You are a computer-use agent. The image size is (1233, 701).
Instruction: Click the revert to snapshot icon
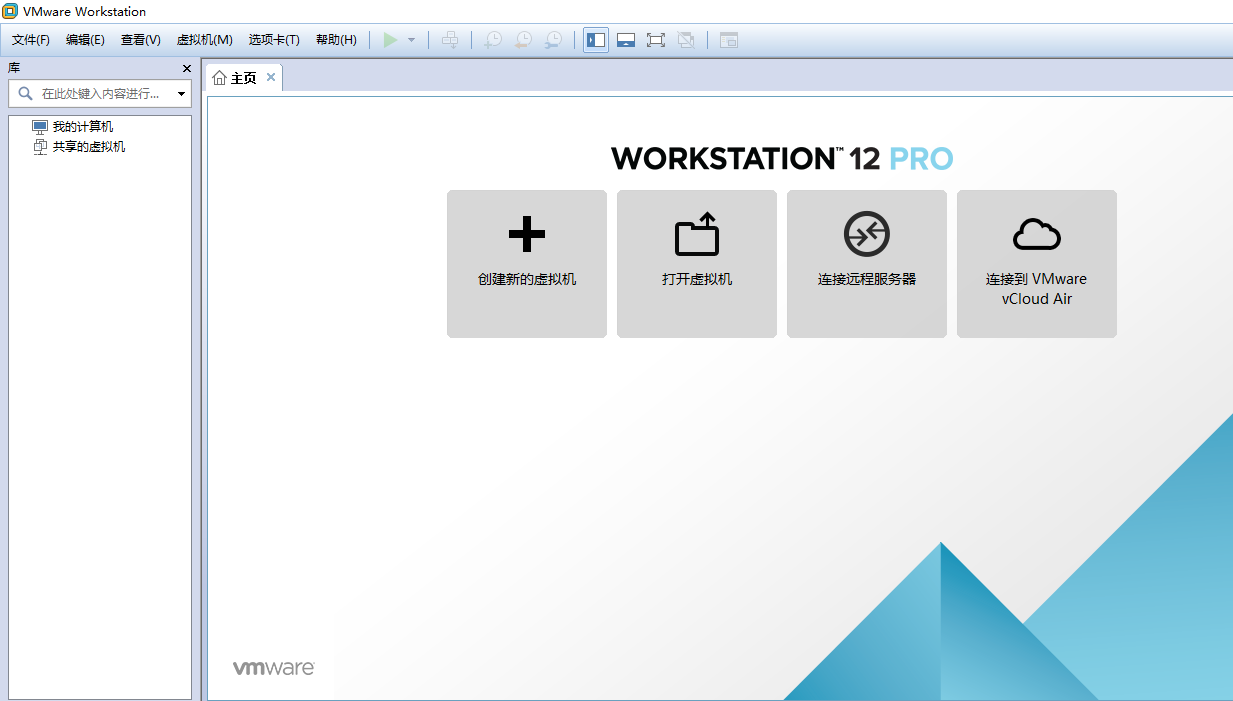click(x=523, y=40)
